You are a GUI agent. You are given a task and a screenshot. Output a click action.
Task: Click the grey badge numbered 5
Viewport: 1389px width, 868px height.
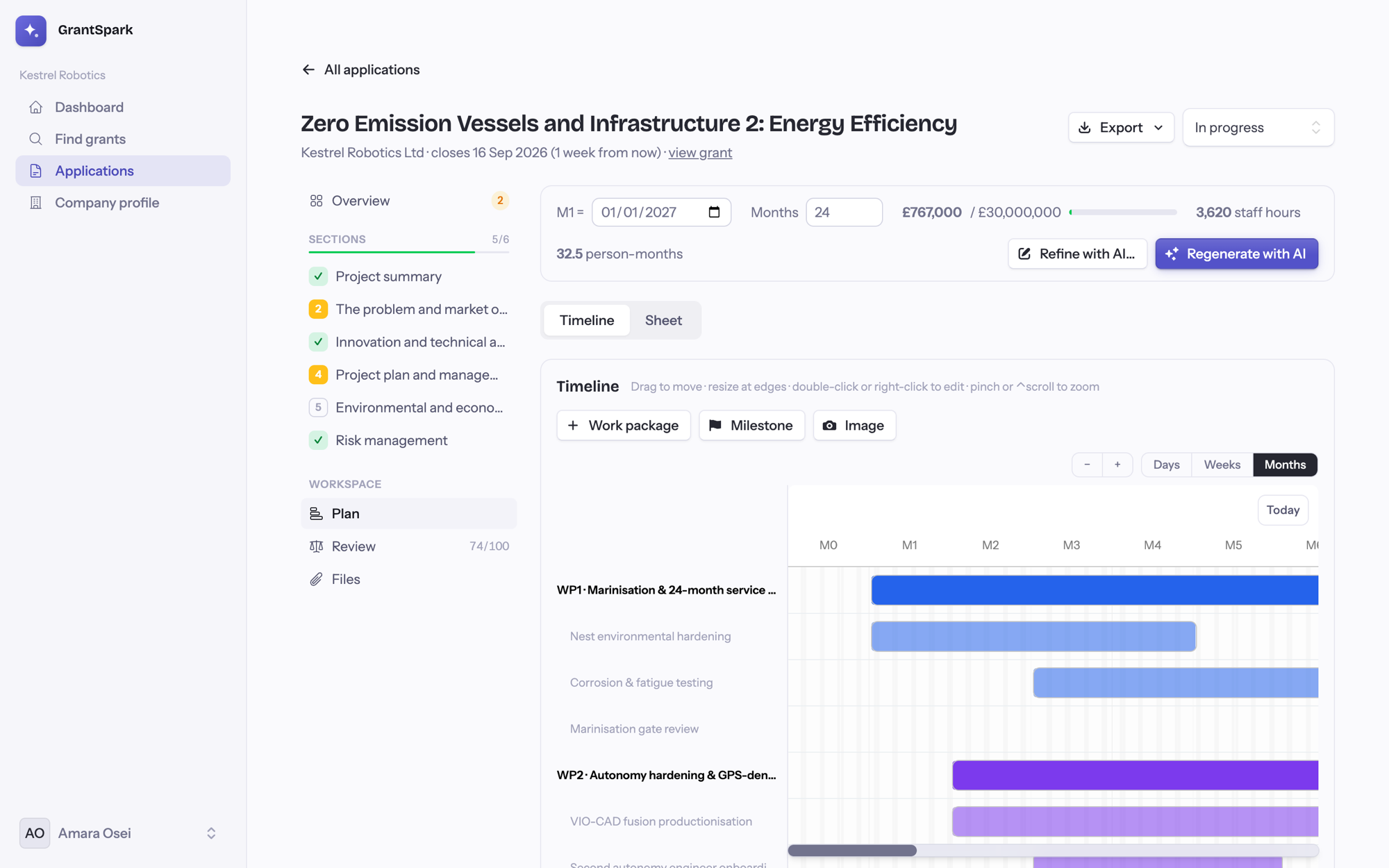[318, 408]
